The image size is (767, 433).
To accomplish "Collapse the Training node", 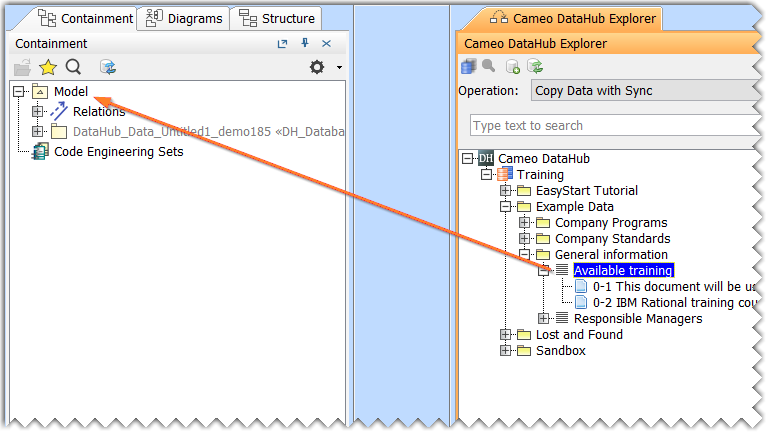I will pos(486,175).
